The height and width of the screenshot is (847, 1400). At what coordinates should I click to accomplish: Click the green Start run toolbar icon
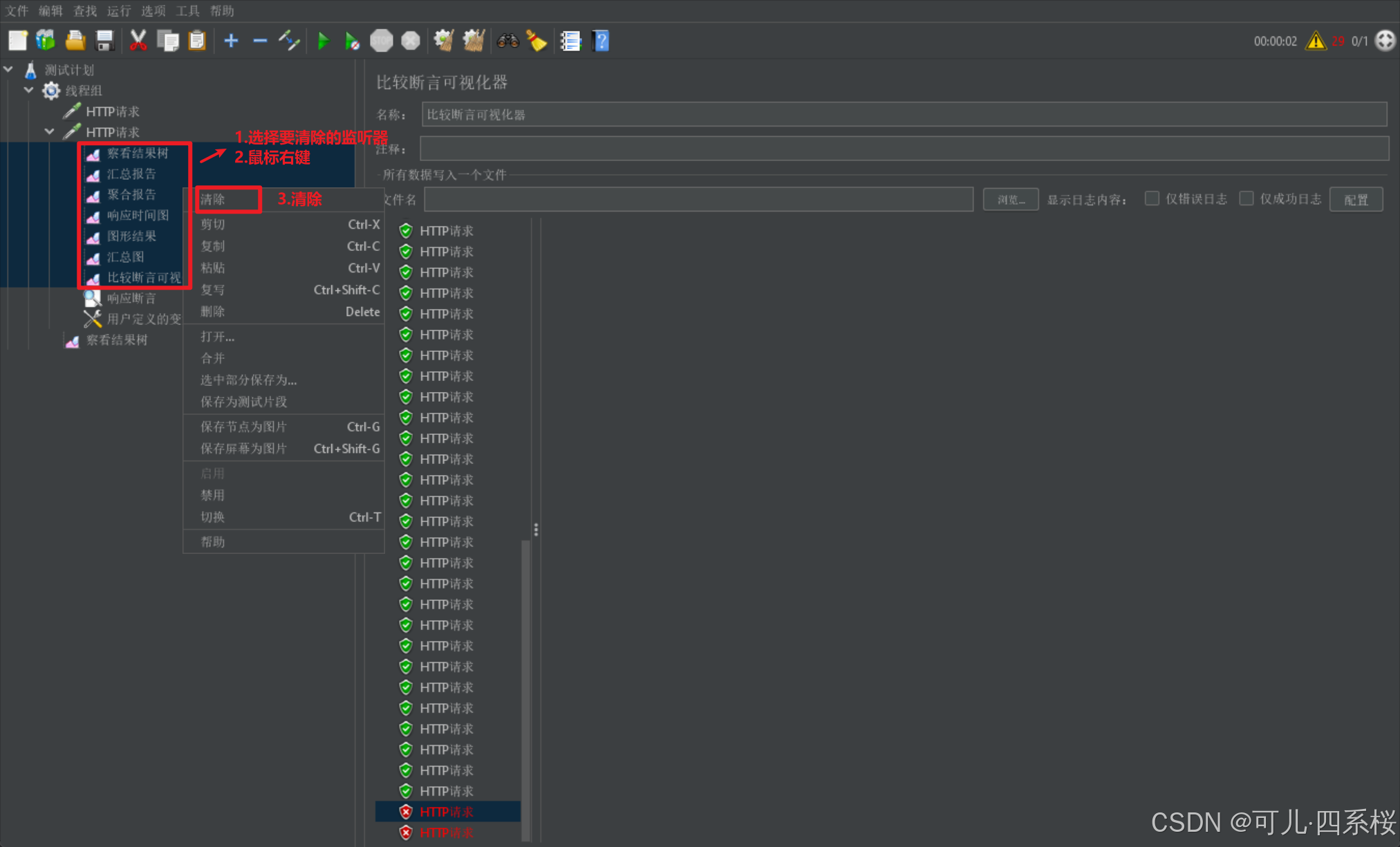[323, 41]
